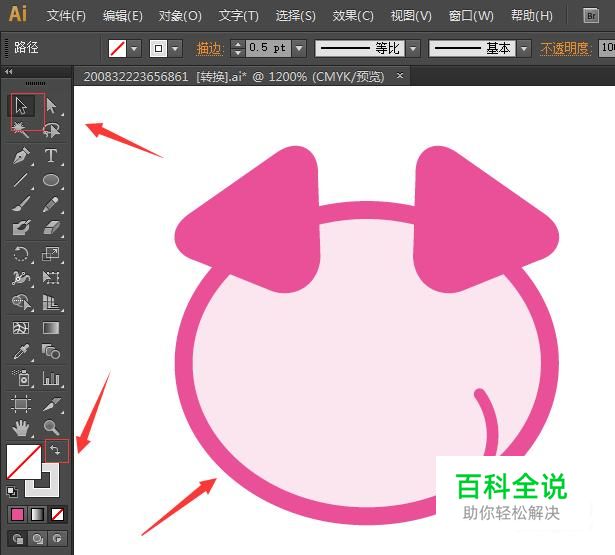Select the Rotate tool
The image size is (615, 555).
click(21, 254)
